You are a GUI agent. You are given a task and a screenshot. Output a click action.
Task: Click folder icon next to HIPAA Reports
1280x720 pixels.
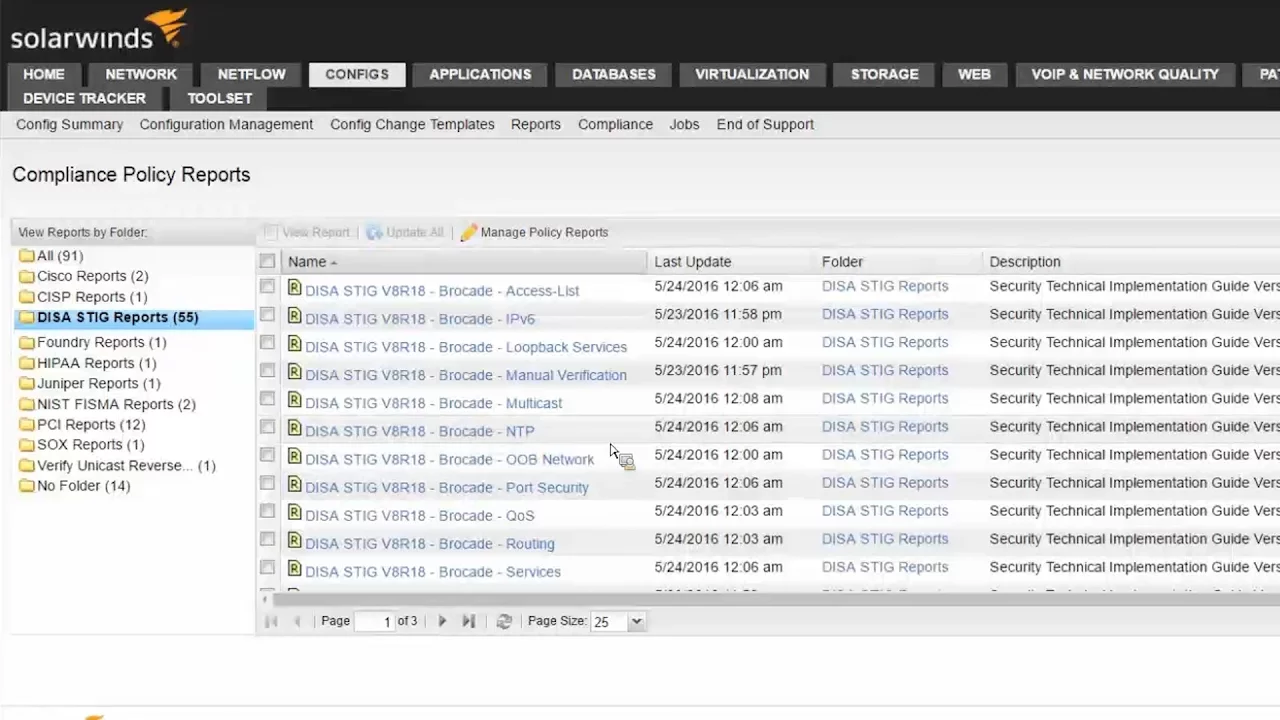click(27, 363)
